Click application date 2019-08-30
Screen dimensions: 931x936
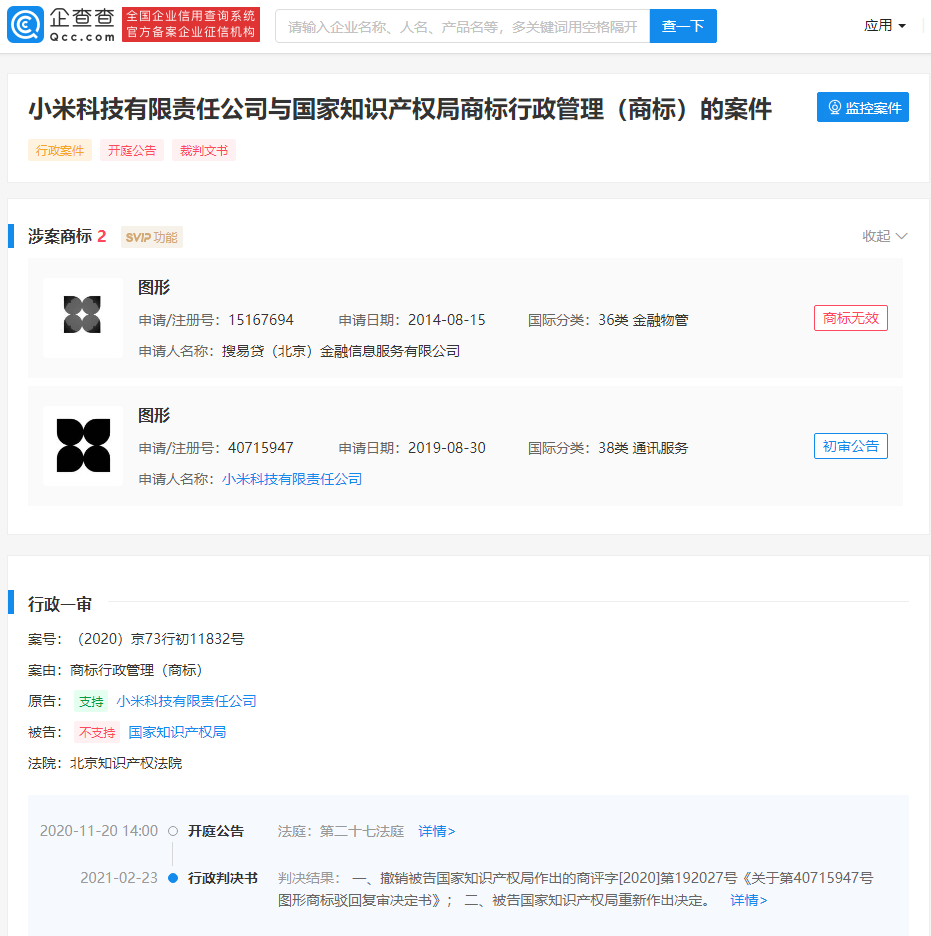447,448
